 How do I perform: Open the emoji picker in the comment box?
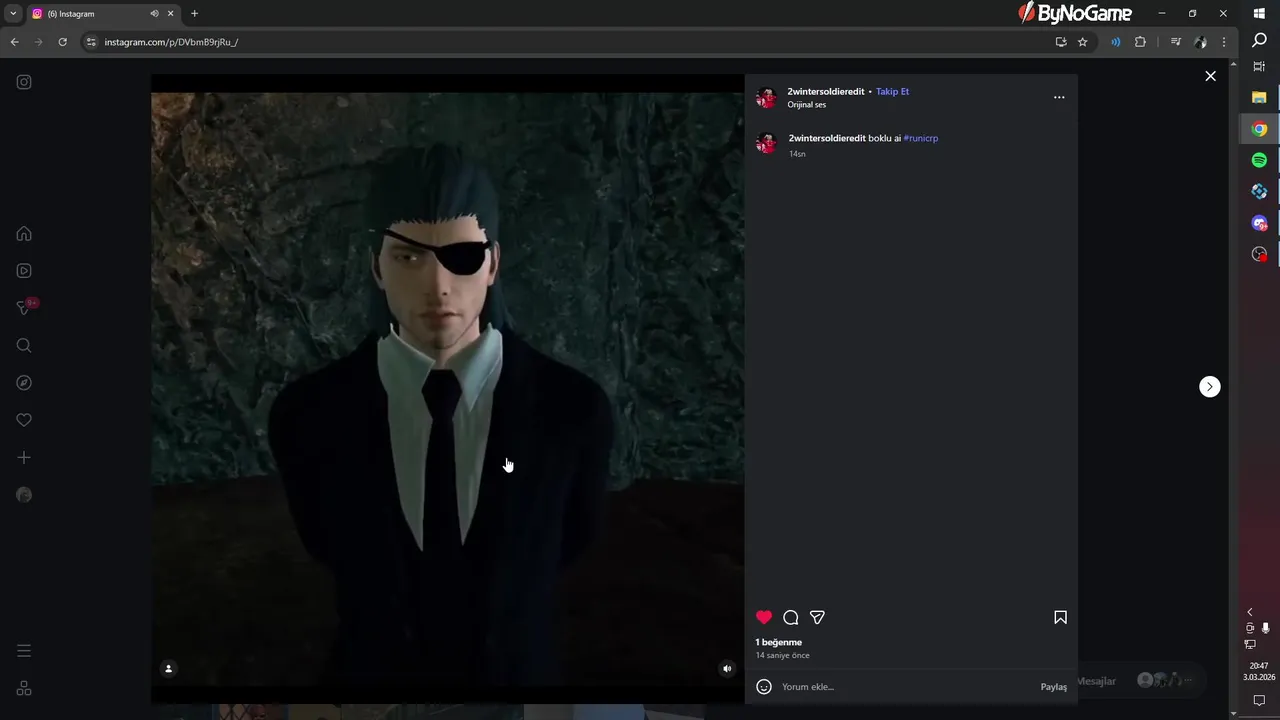tap(764, 687)
